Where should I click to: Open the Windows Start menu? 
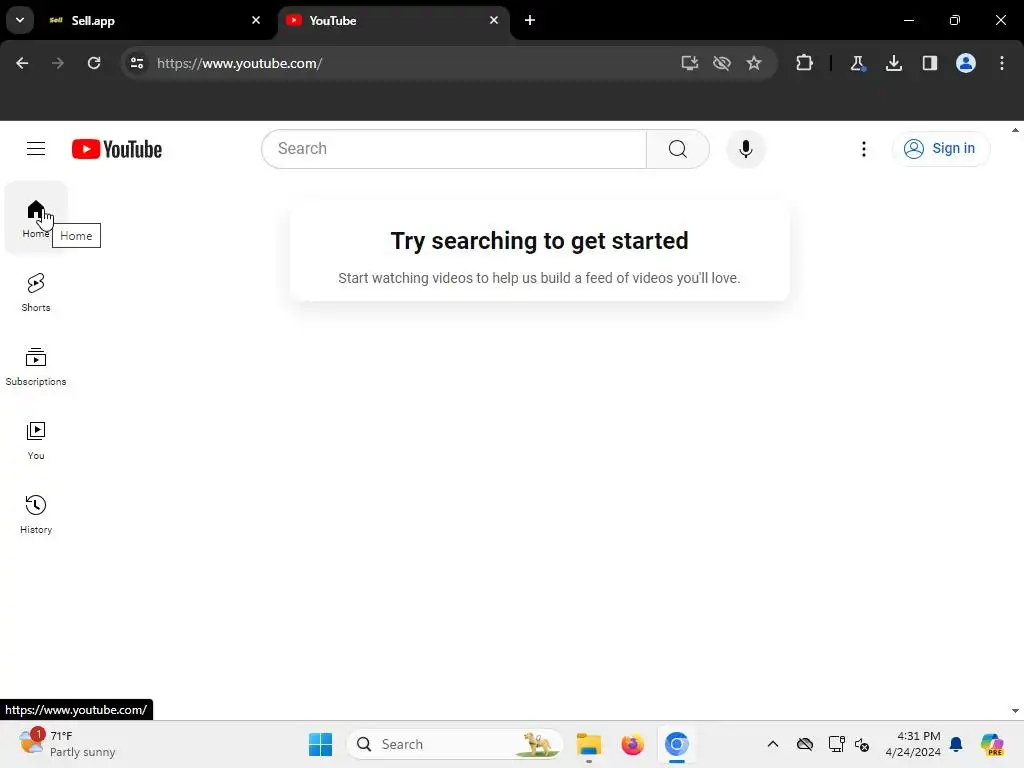[321, 744]
